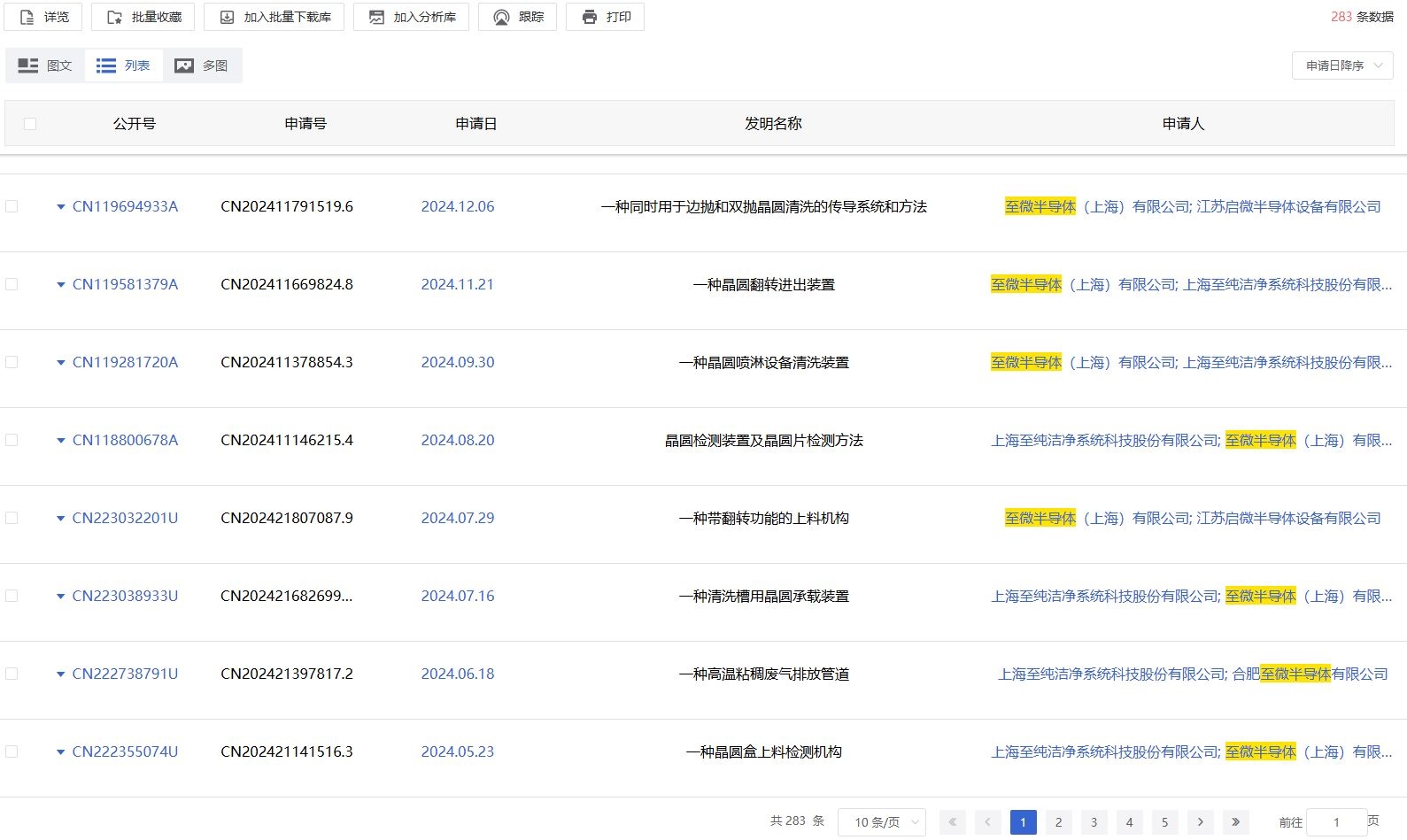Click title 一种晶圆盒上料检测机构
The height and width of the screenshot is (840, 1407).
click(x=764, y=751)
